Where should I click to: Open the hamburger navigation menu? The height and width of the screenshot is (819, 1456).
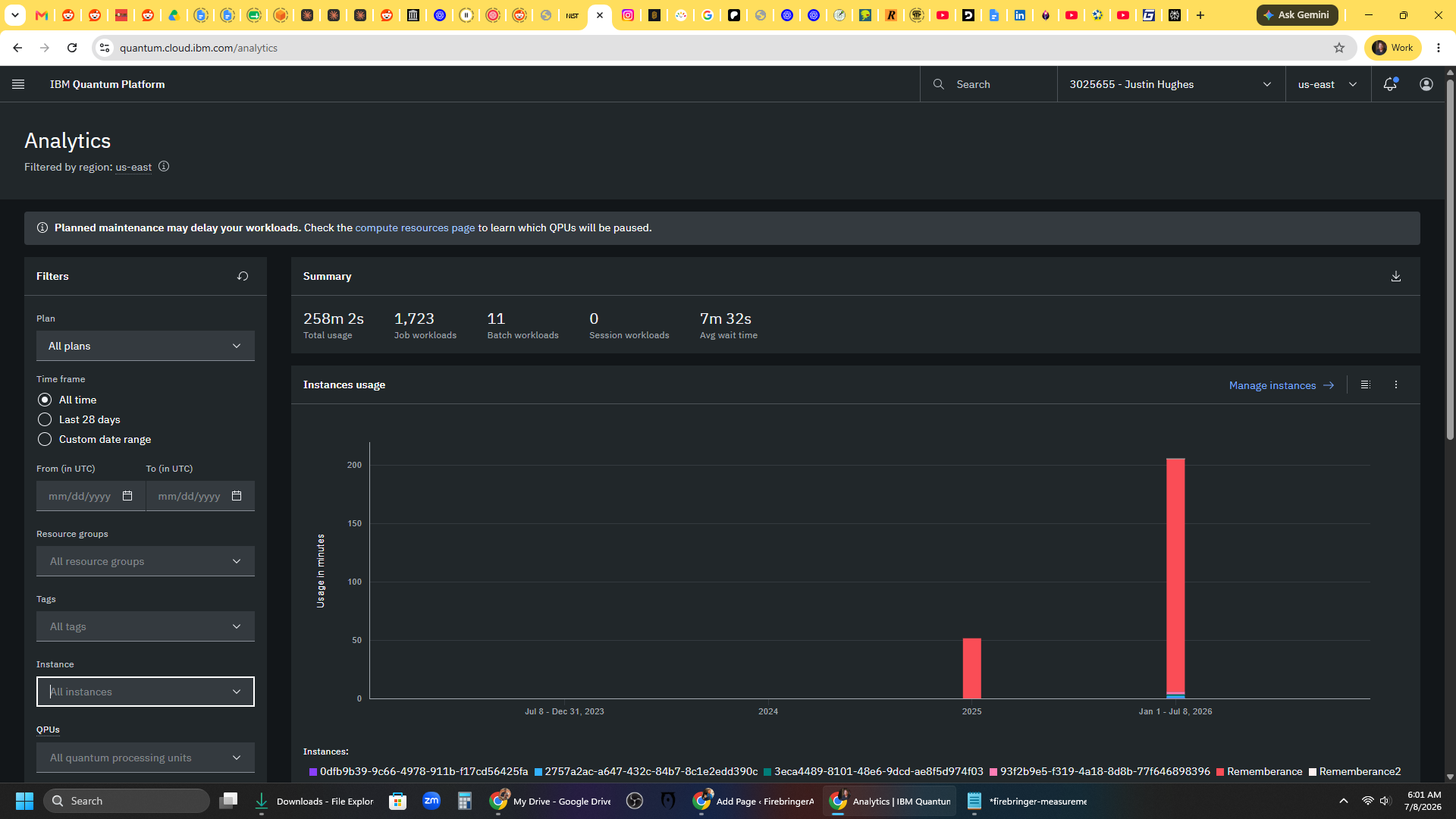coord(18,84)
